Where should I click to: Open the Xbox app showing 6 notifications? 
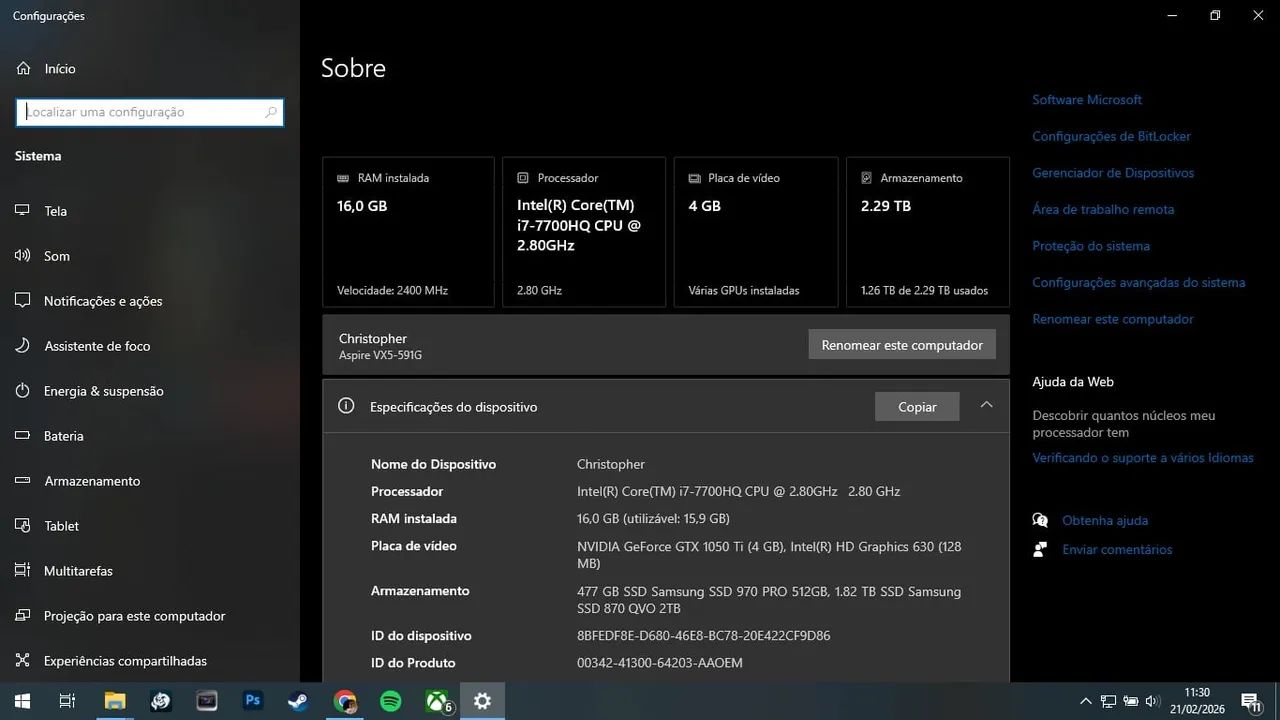pyautogui.click(x=436, y=701)
